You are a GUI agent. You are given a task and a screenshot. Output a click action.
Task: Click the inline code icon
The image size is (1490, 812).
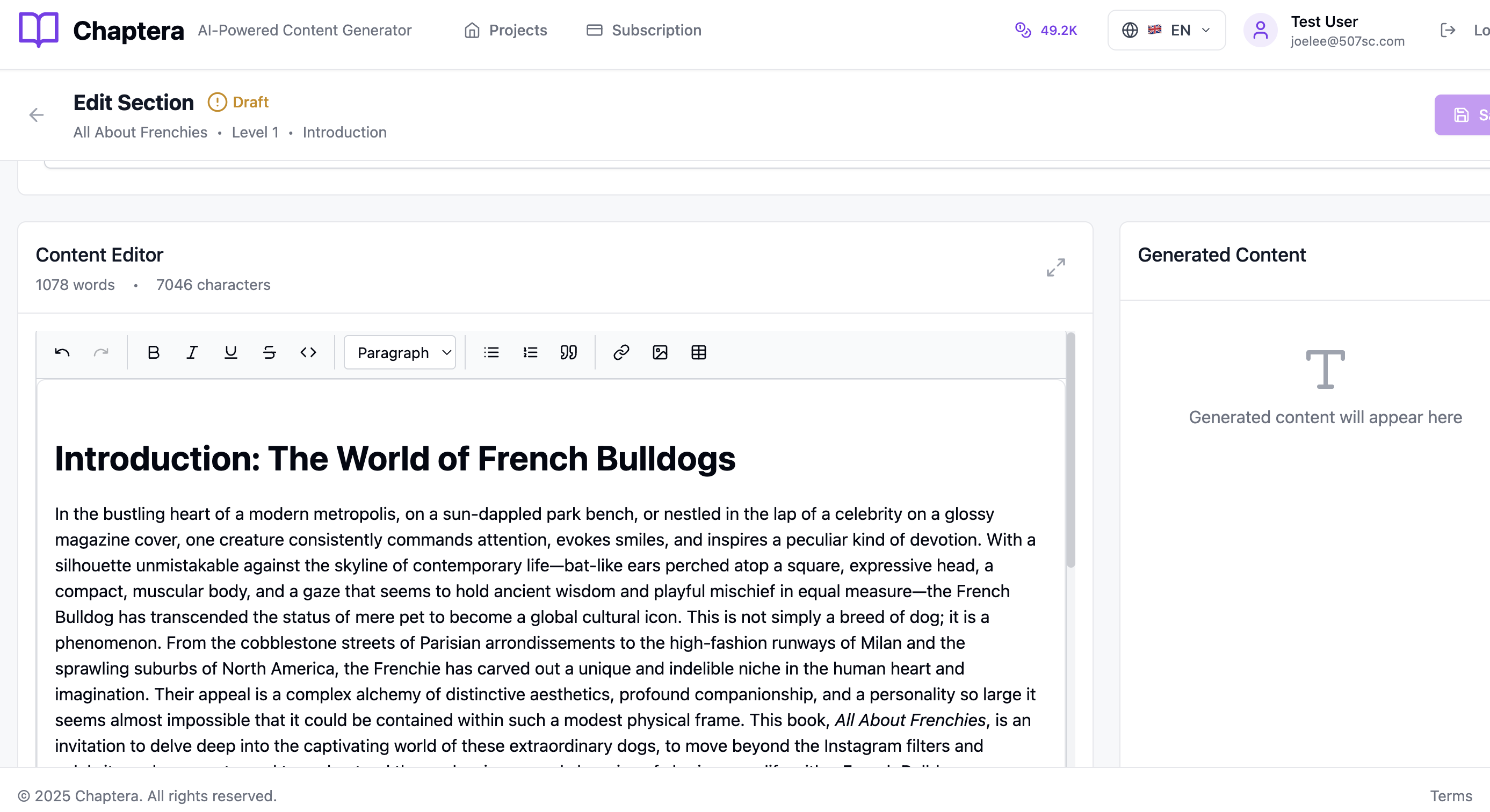pyautogui.click(x=308, y=352)
